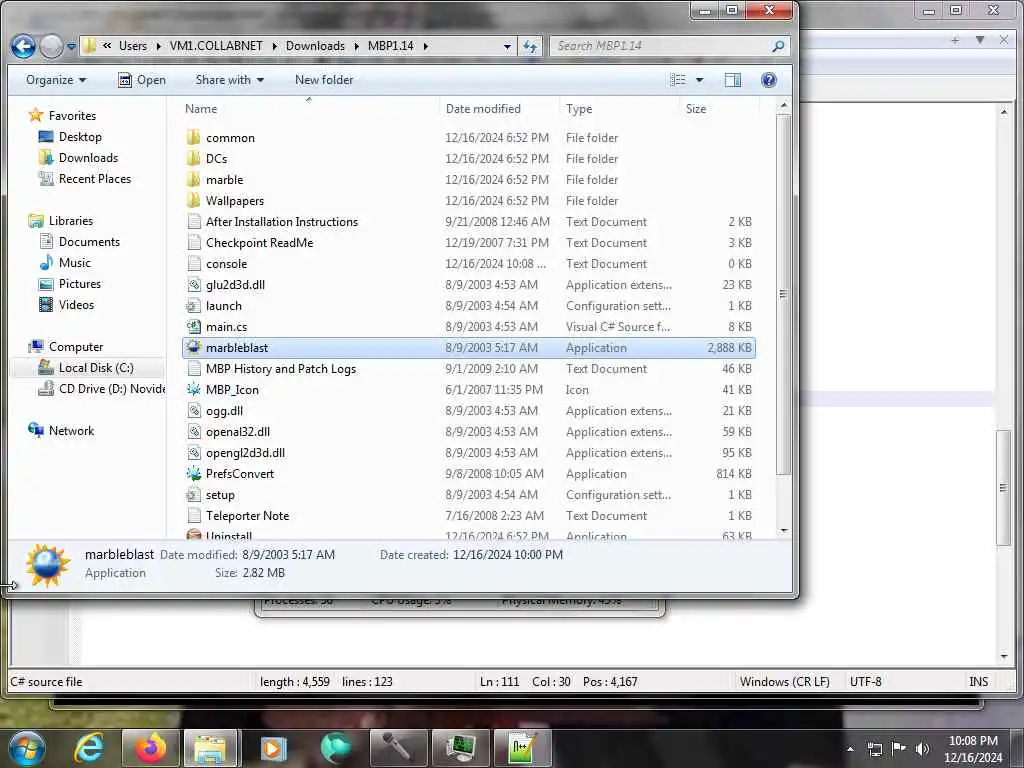The height and width of the screenshot is (768, 1024).
Task: Select the main.cs file icon
Action: (x=193, y=326)
